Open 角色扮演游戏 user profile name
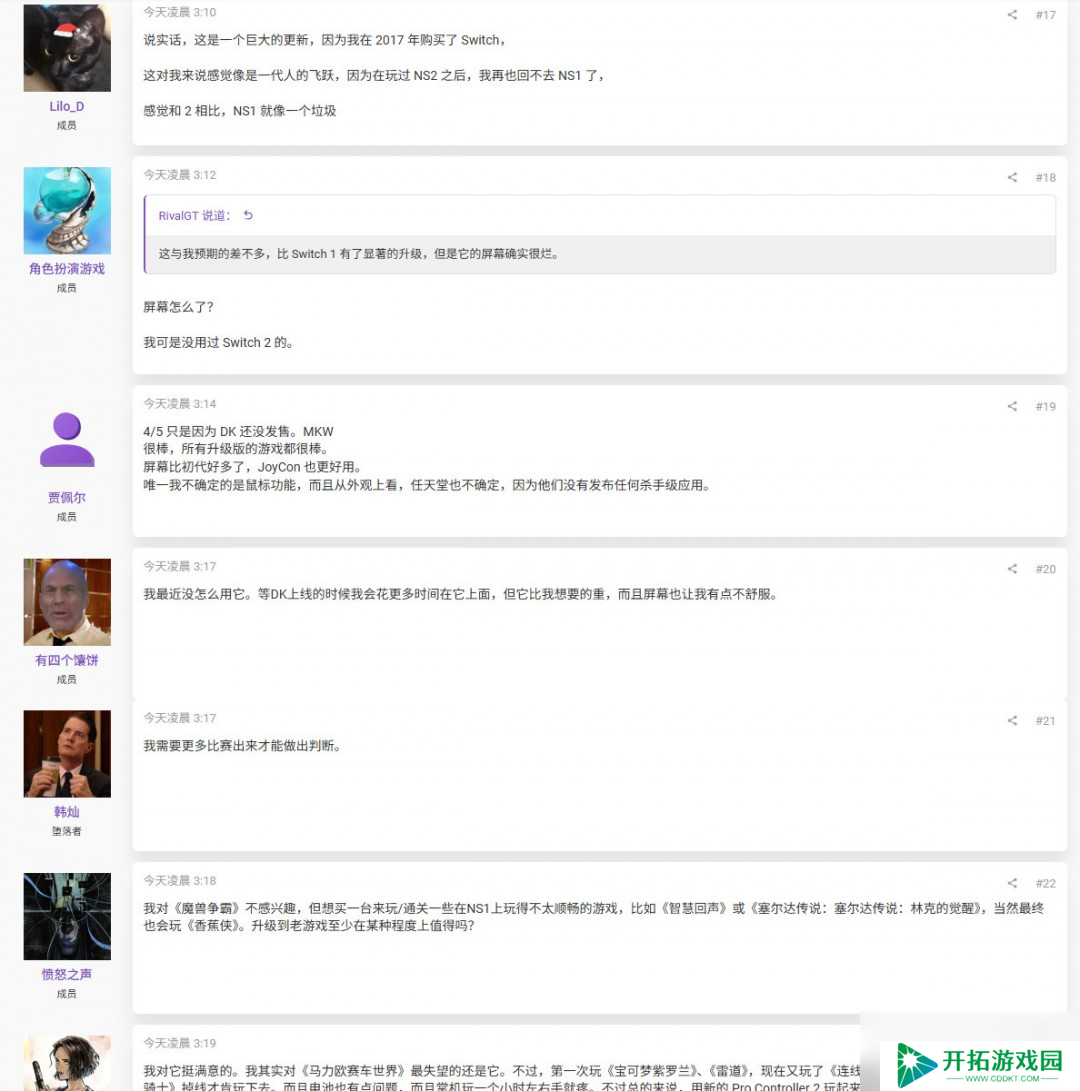Screen dimensions: 1080x1091 tap(67, 269)
